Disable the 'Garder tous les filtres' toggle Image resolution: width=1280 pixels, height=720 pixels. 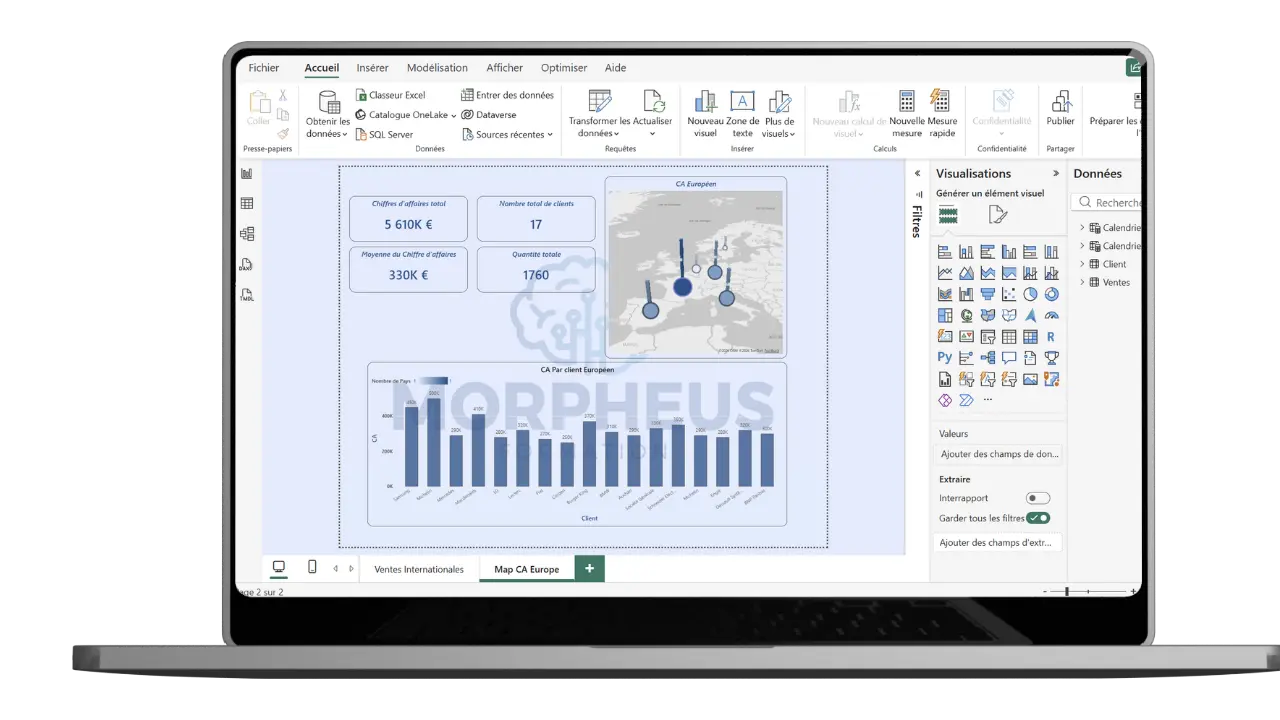click(x=1038, y=518)
